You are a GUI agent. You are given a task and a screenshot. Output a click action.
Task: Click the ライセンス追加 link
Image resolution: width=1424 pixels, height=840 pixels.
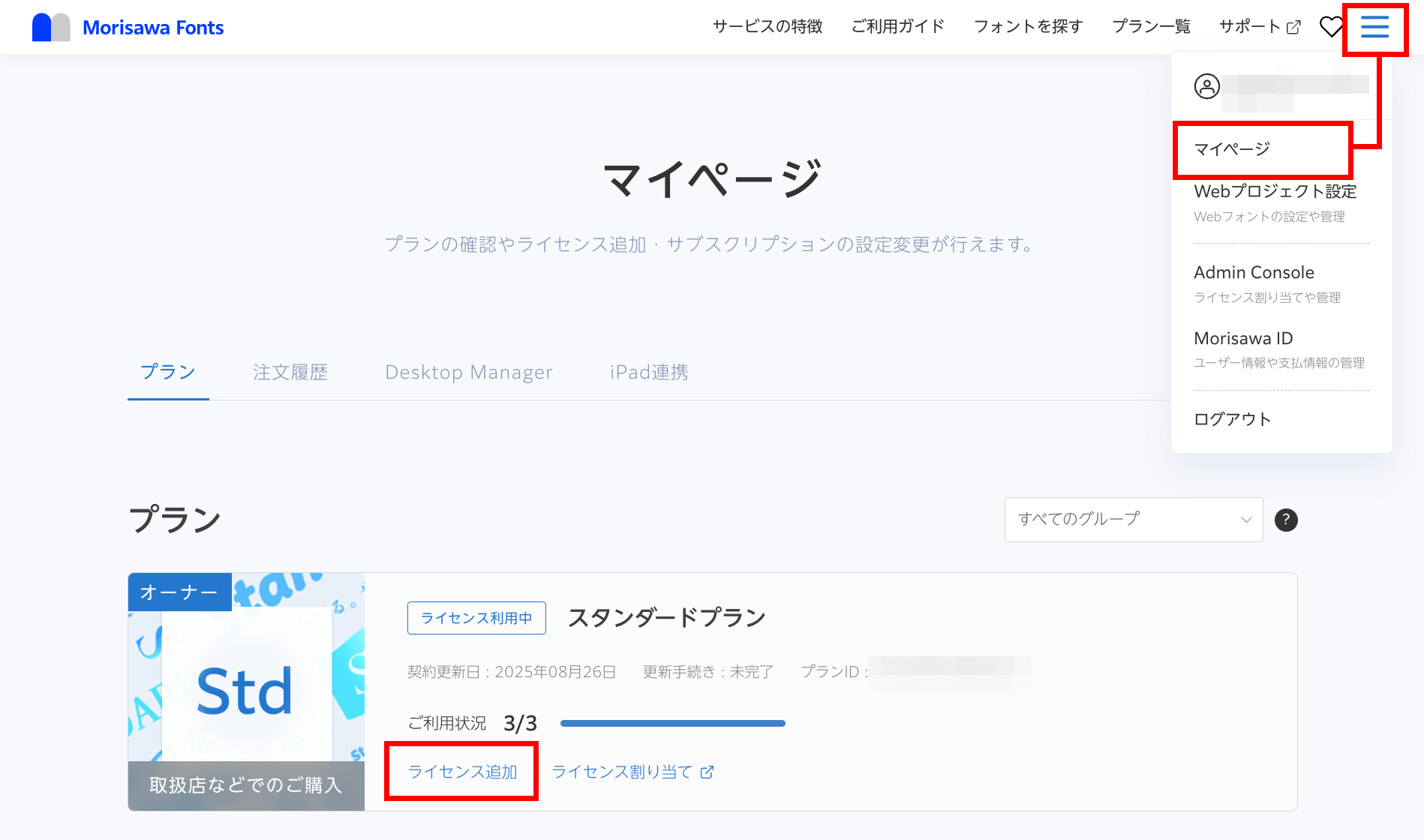(462, 772)
